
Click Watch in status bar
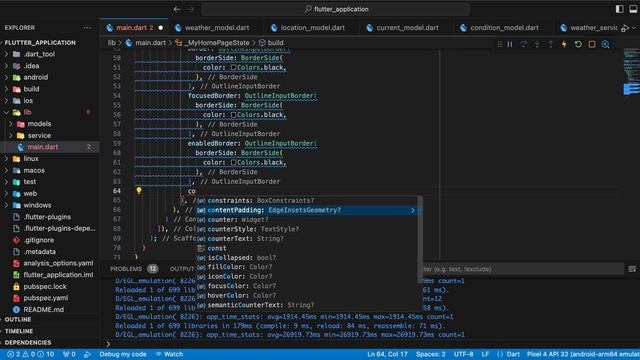coord(169,354)
